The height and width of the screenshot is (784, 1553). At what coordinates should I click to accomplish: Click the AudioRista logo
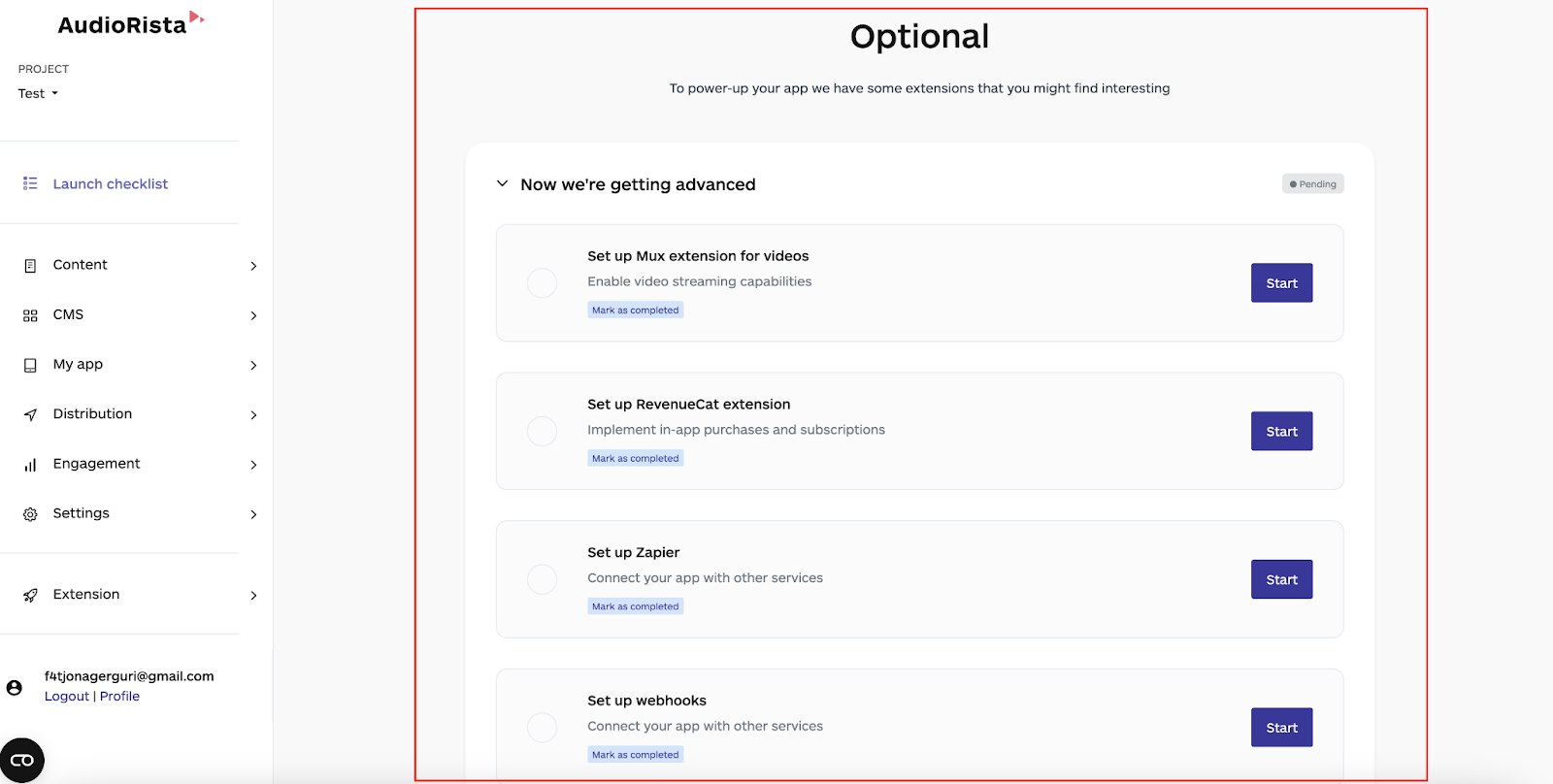(131, 24)
